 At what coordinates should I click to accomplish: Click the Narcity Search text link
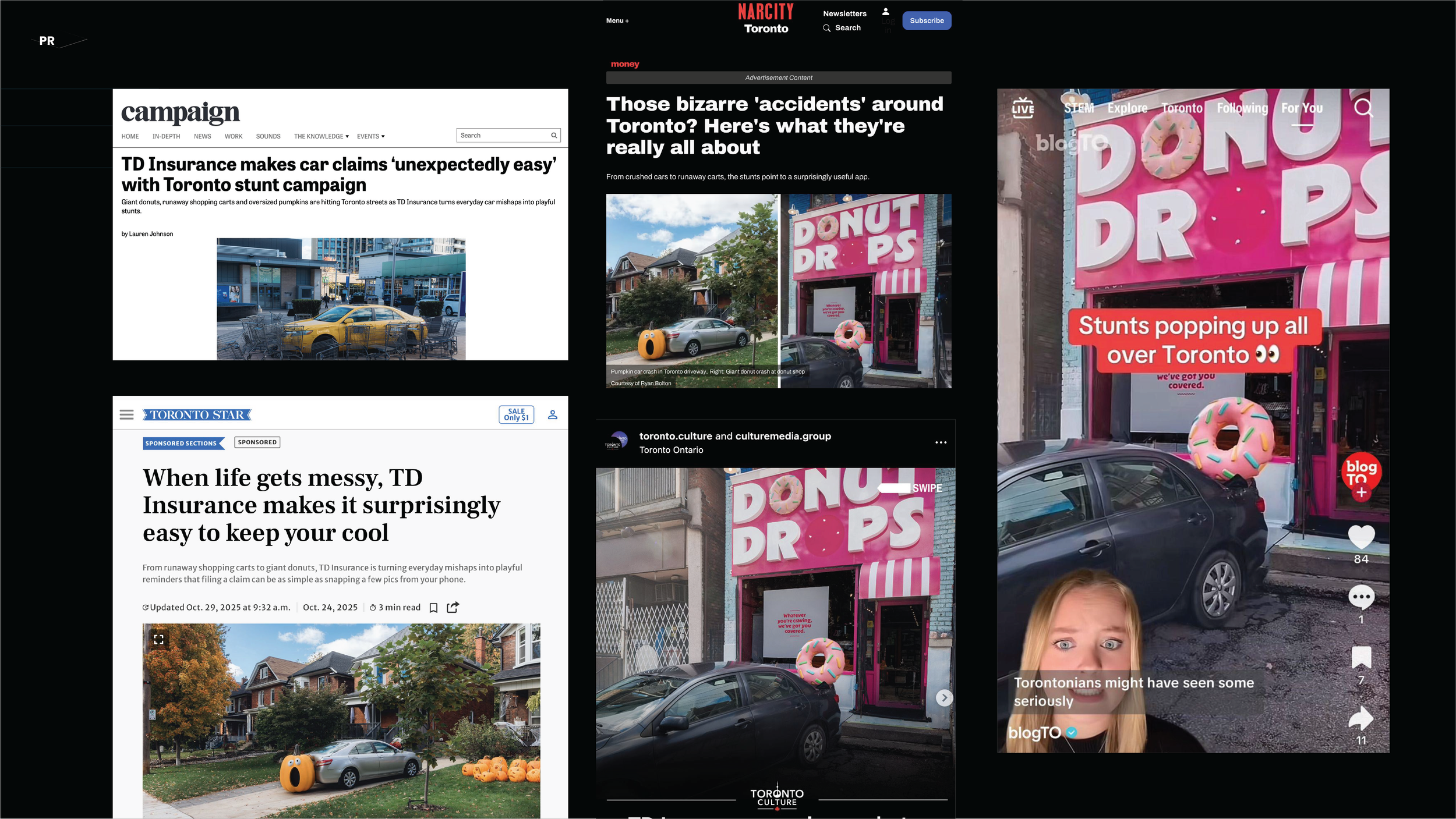tap(848, 28)
